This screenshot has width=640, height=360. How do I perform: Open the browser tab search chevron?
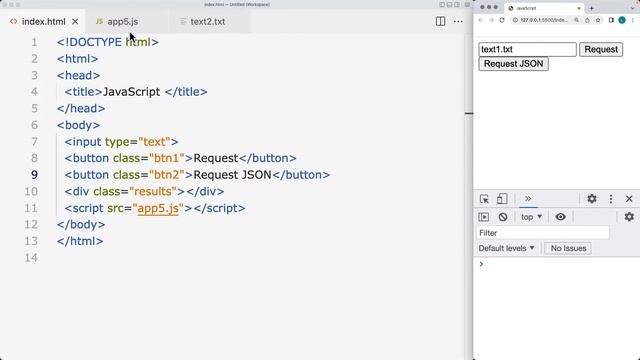click(633, 8)
